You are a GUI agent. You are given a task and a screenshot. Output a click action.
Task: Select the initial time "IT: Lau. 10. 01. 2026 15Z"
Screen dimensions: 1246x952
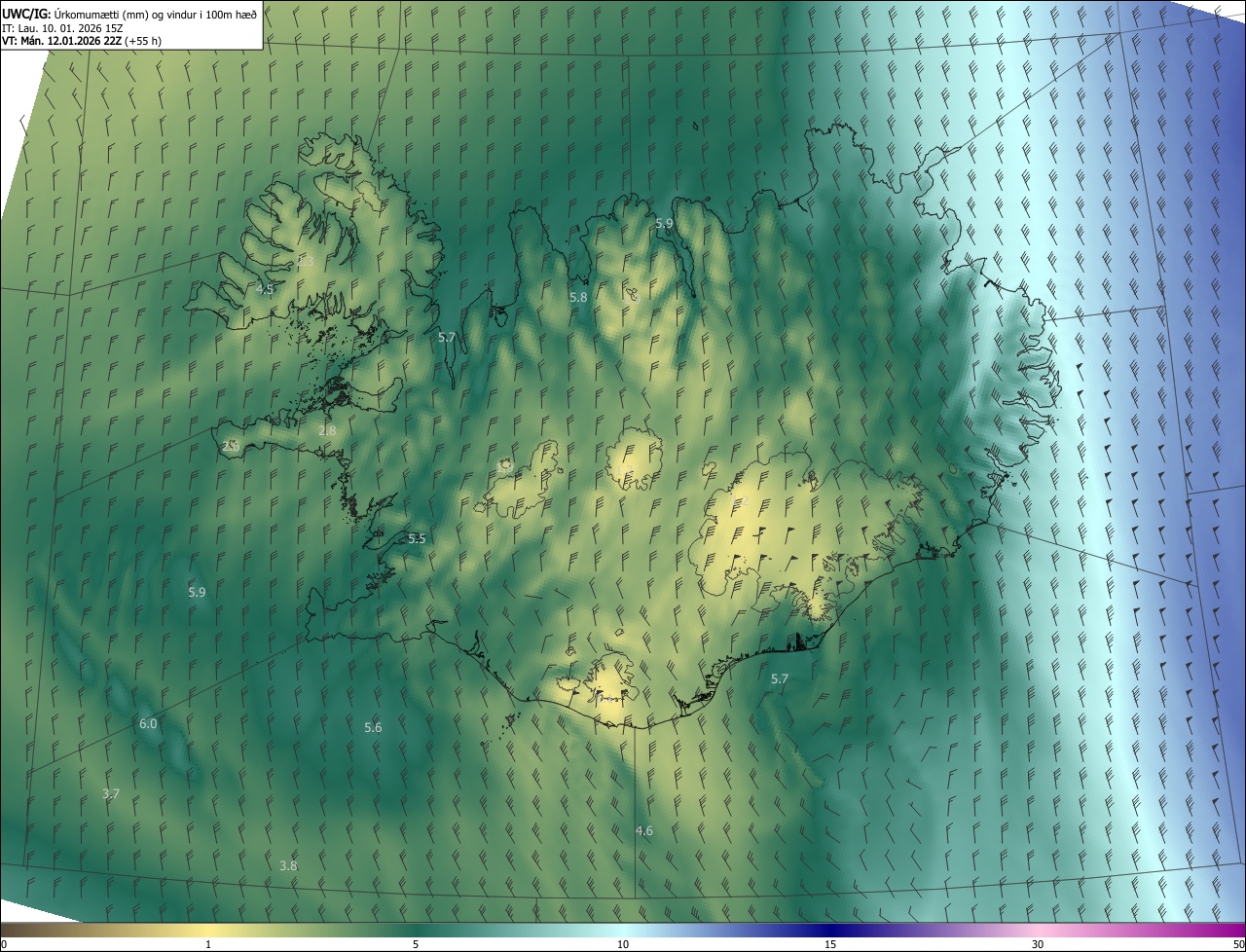coord(62,27)
